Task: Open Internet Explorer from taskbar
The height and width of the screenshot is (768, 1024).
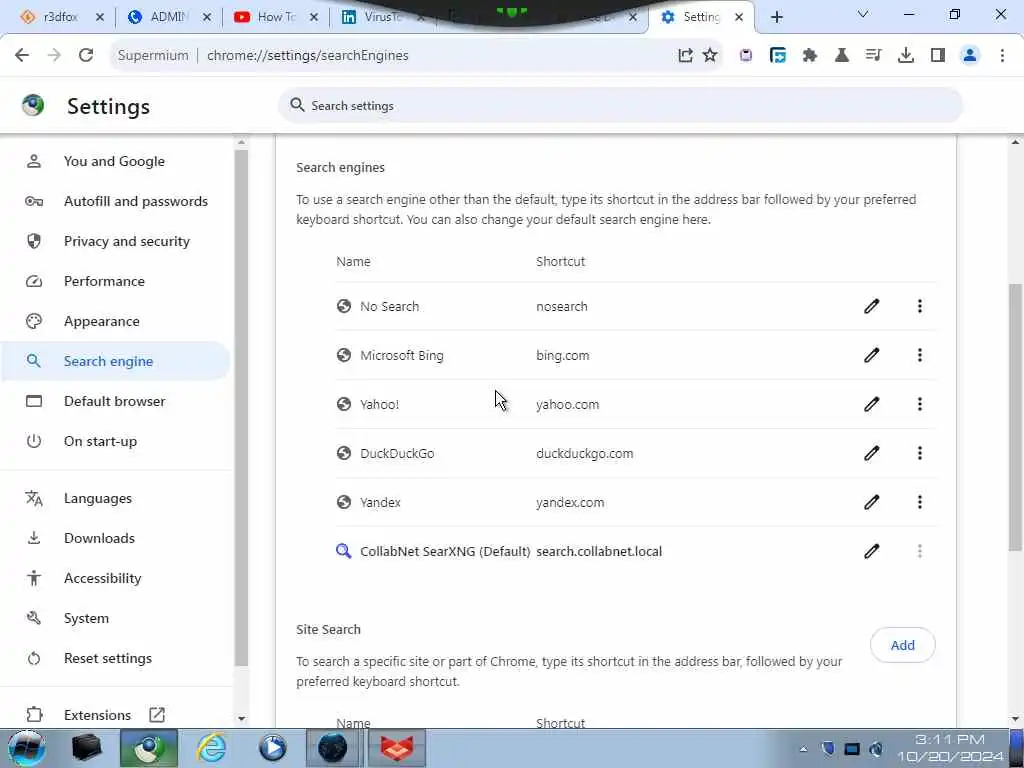Action: (212, 748)
